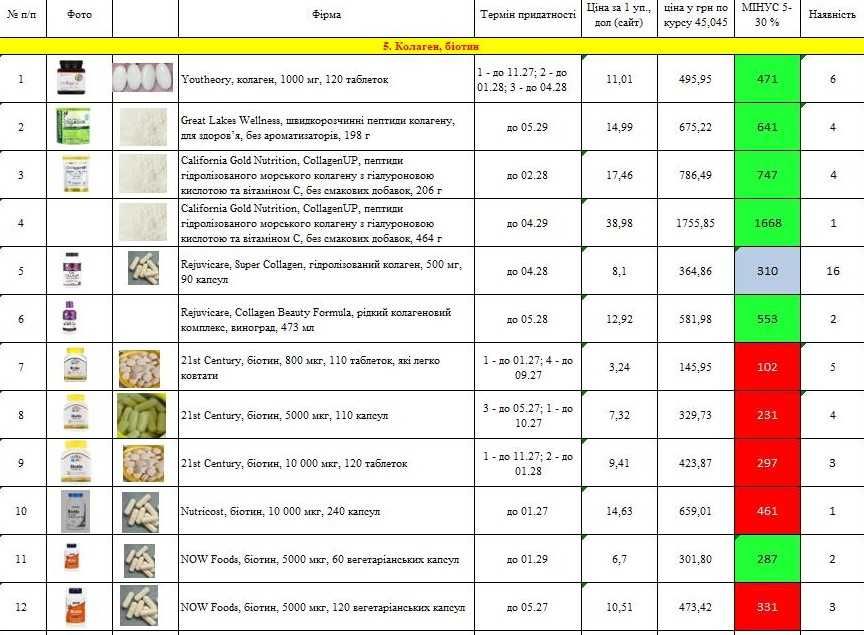Select the Фото column header
Screen dimensions: 864x635
tap(79, 15)
